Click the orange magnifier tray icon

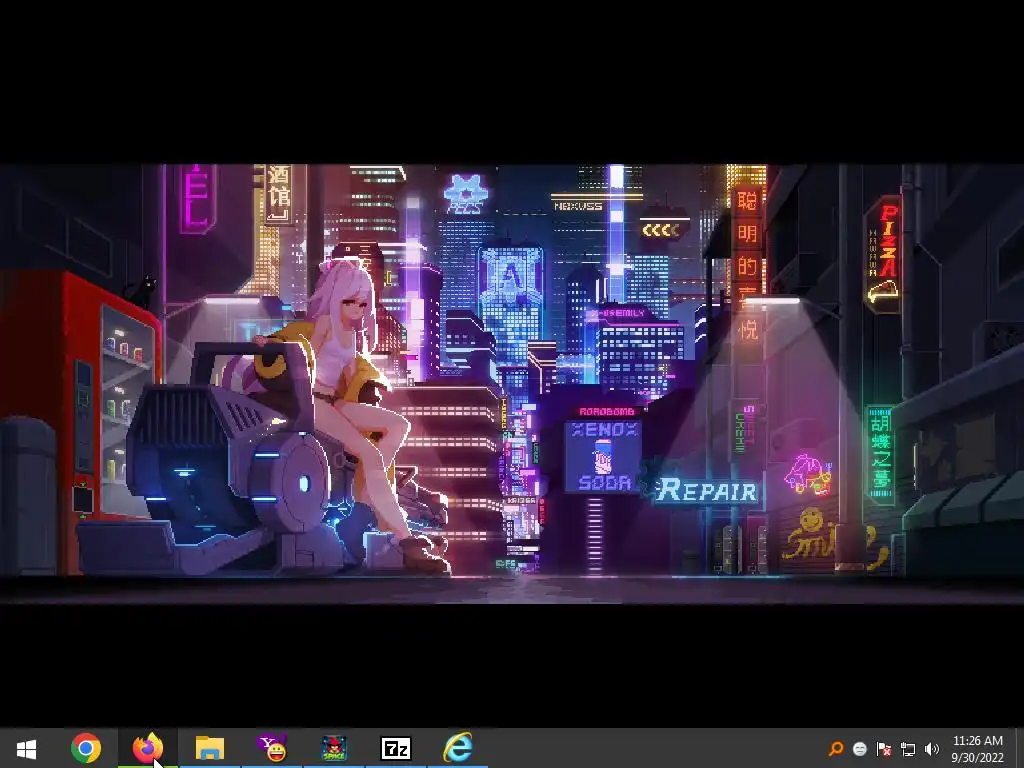point(836,749)
